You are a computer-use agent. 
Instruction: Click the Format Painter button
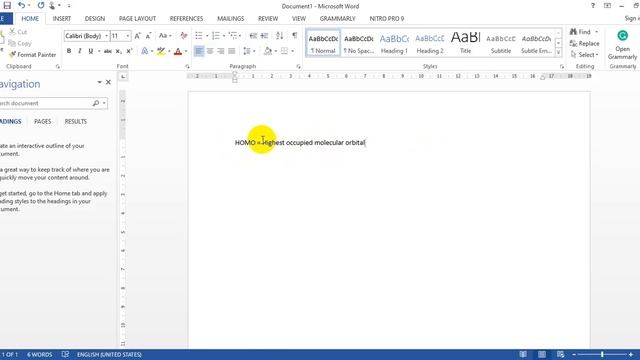pyautogui.click(x=32, y=54)
